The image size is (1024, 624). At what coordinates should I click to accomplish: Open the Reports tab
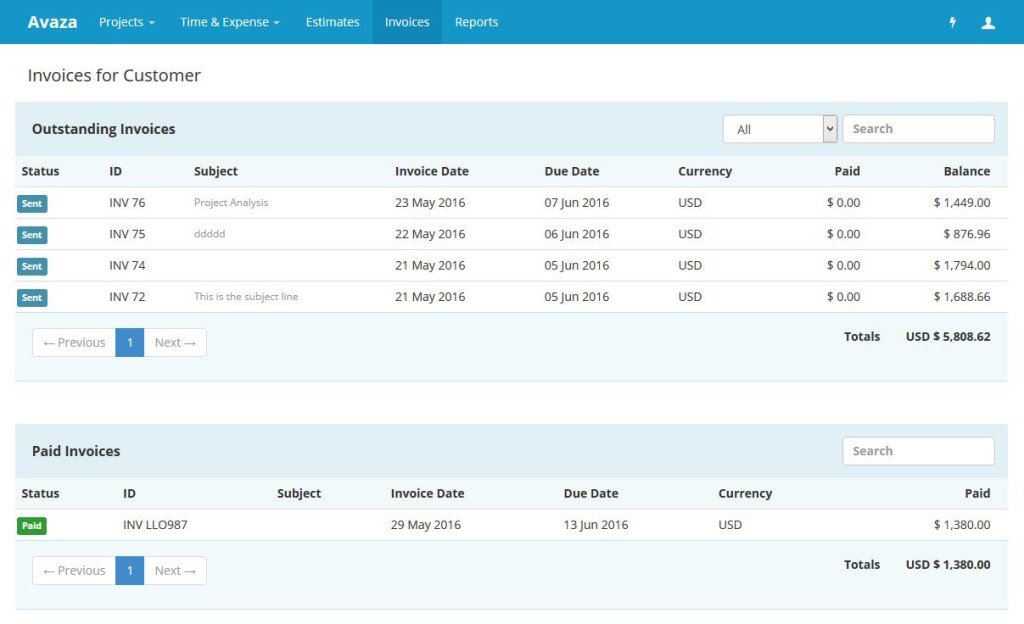(x=477, y=21)
